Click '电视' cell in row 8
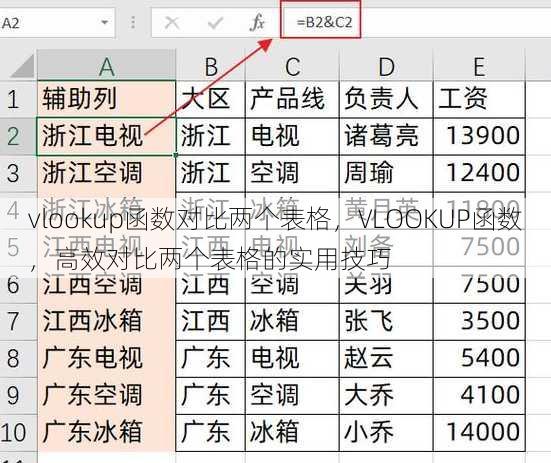Viewport: 551px width, 463px height. [292, 359]
